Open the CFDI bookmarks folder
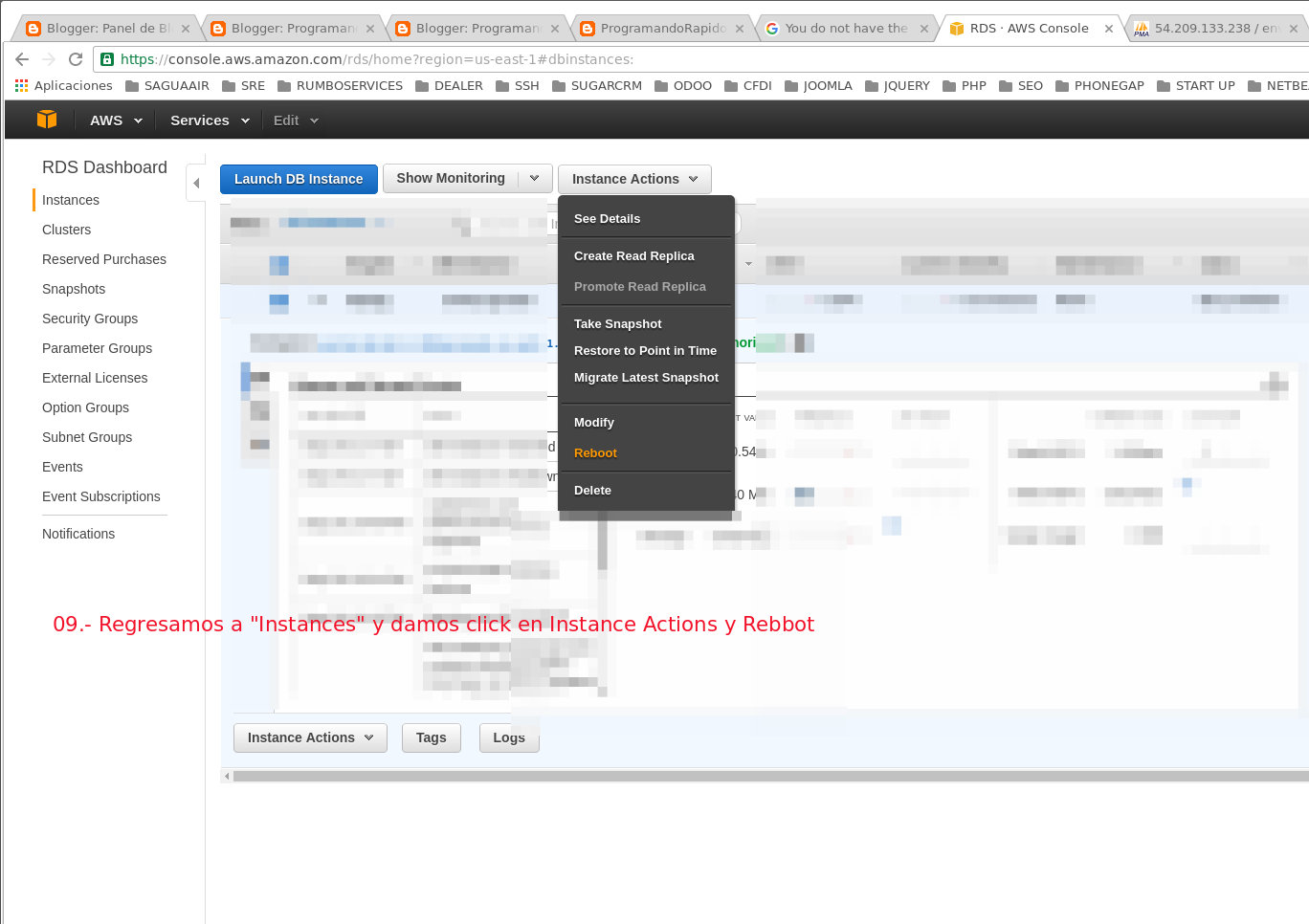This screenshot has height=924, width=1309. coord(748,86)
